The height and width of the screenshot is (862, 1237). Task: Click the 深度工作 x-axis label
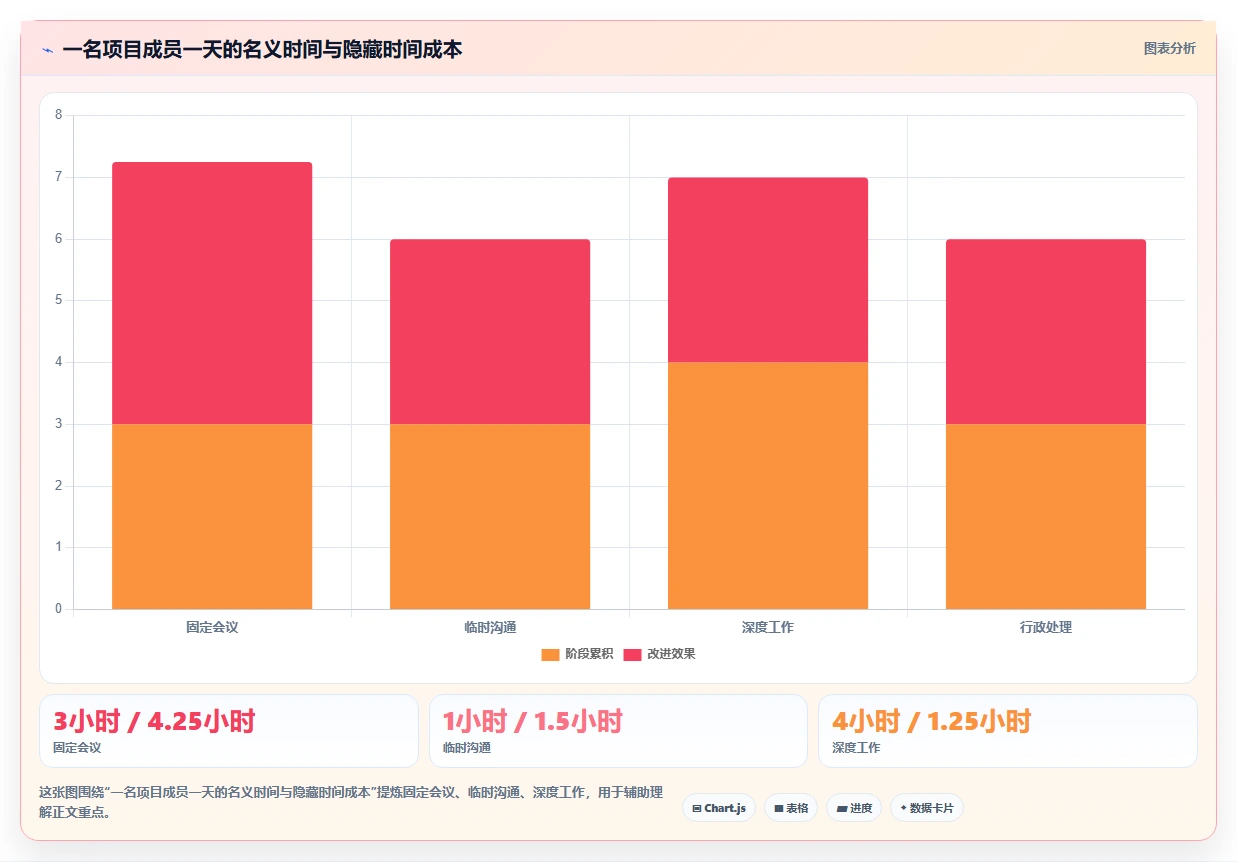coord(768,627)
